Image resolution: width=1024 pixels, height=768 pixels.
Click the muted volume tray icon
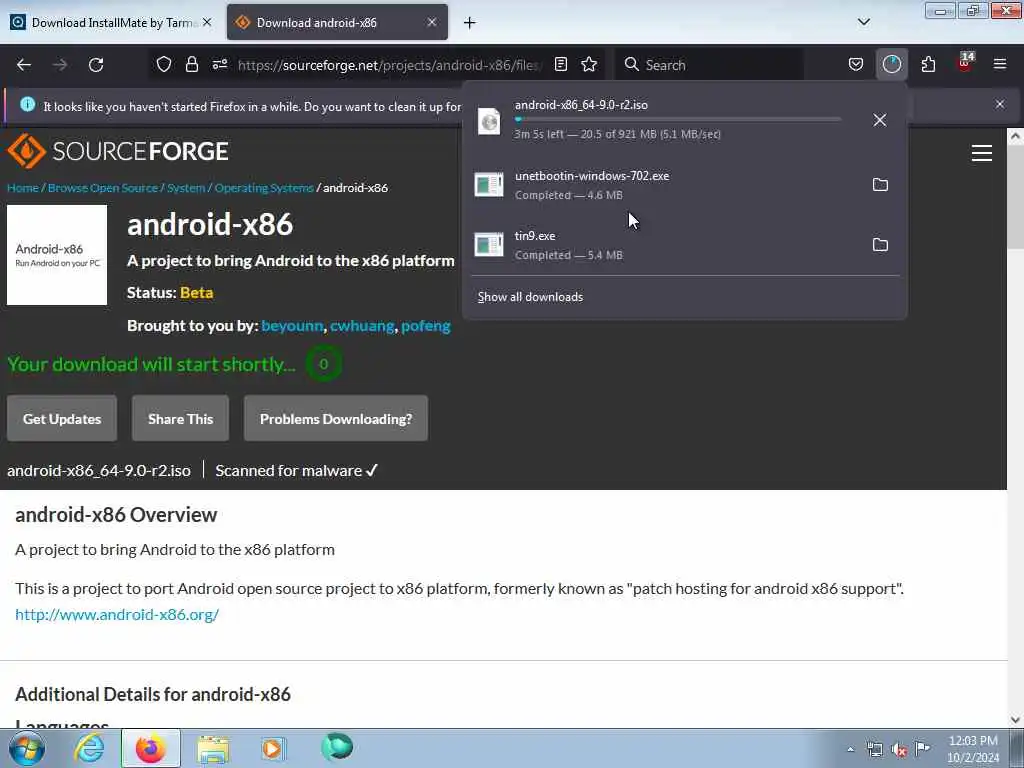(x=899, y=750)
